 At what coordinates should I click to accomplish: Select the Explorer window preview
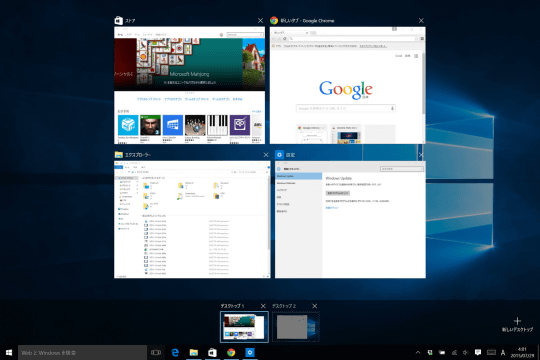click(192, 219)
